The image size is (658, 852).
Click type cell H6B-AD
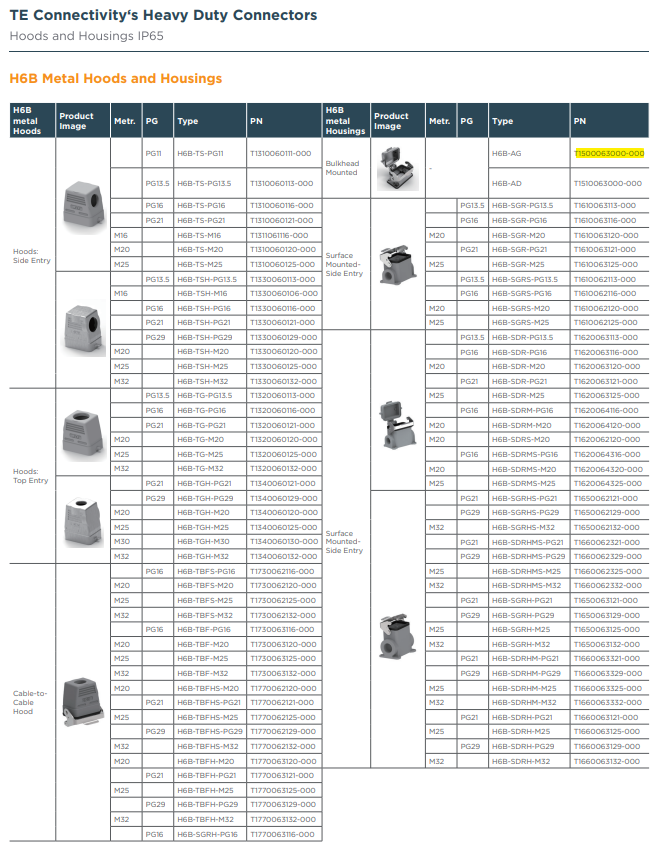[506, 183]
